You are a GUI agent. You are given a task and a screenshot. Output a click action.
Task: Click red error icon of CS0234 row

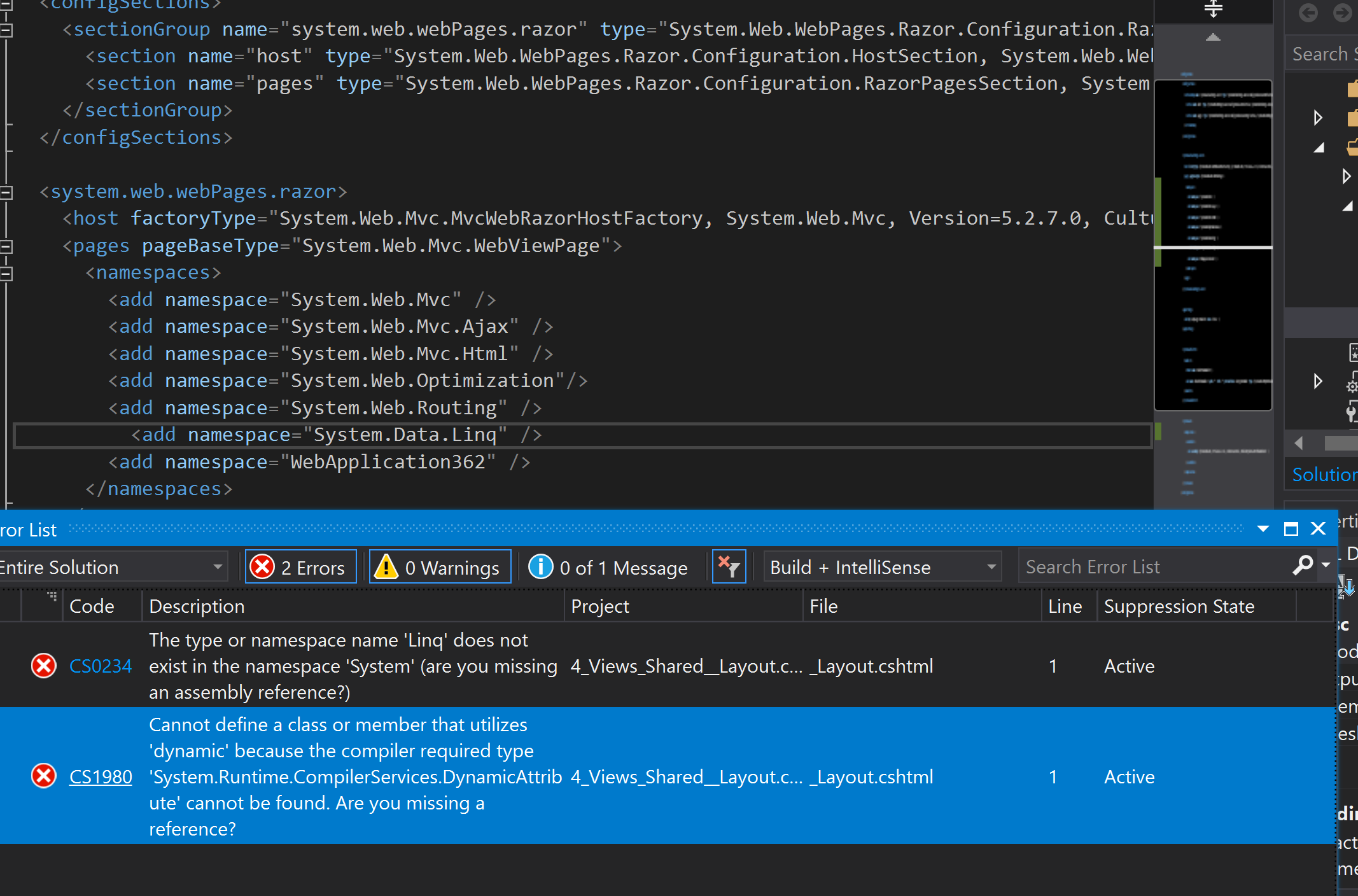pos(44,666)
